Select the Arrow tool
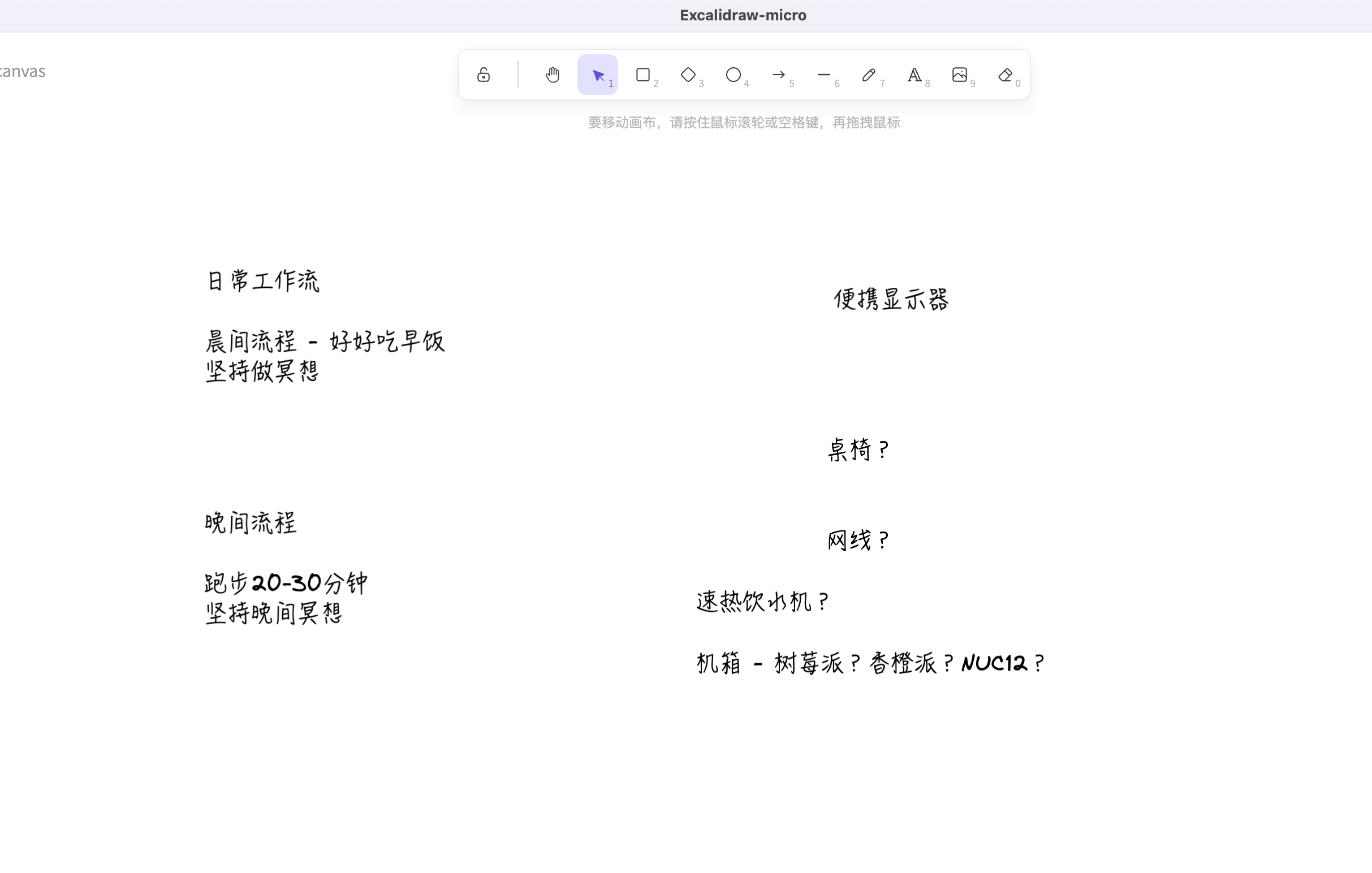This screenshot has width=1372, height=873. pos(779,75)
